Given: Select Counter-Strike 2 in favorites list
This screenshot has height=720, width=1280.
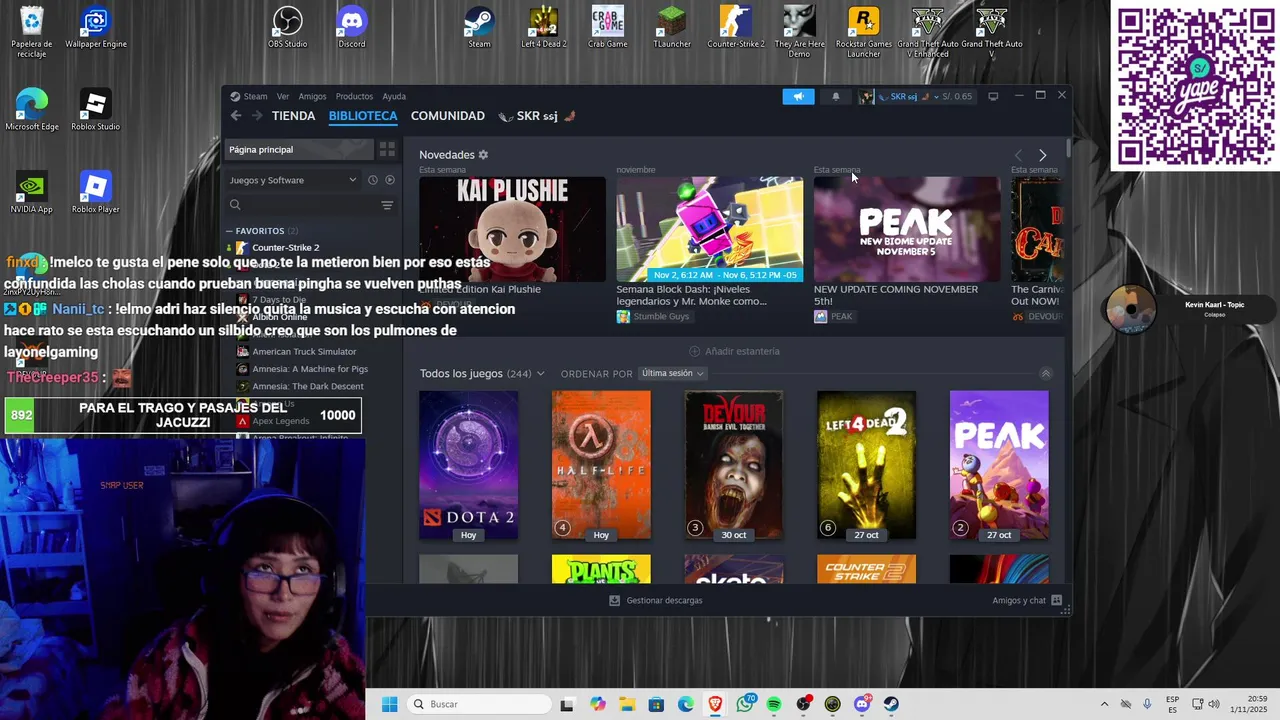Looking at the screenshot, I should (285, 248).
